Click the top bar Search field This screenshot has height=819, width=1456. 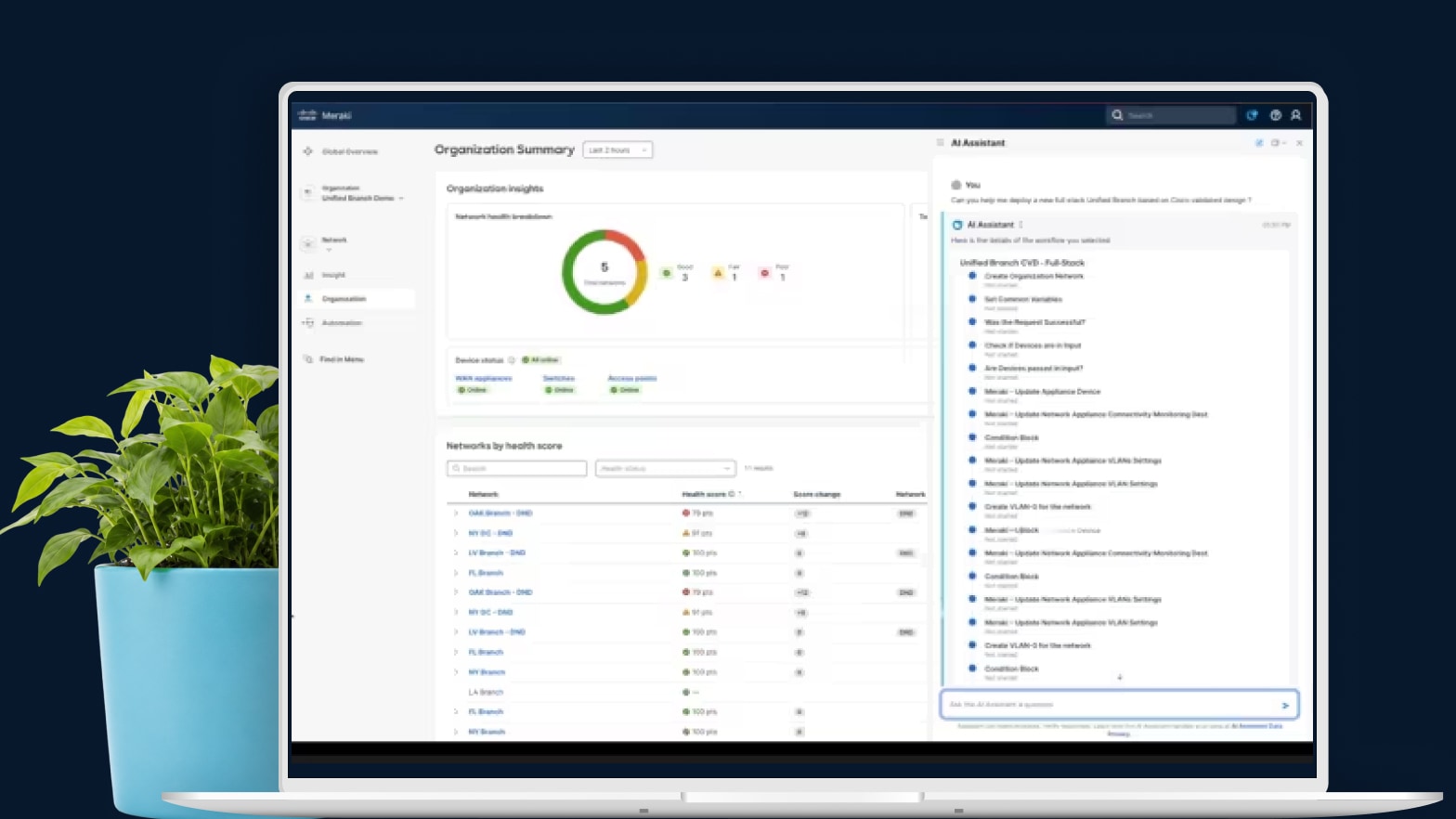click(1172, 115)
